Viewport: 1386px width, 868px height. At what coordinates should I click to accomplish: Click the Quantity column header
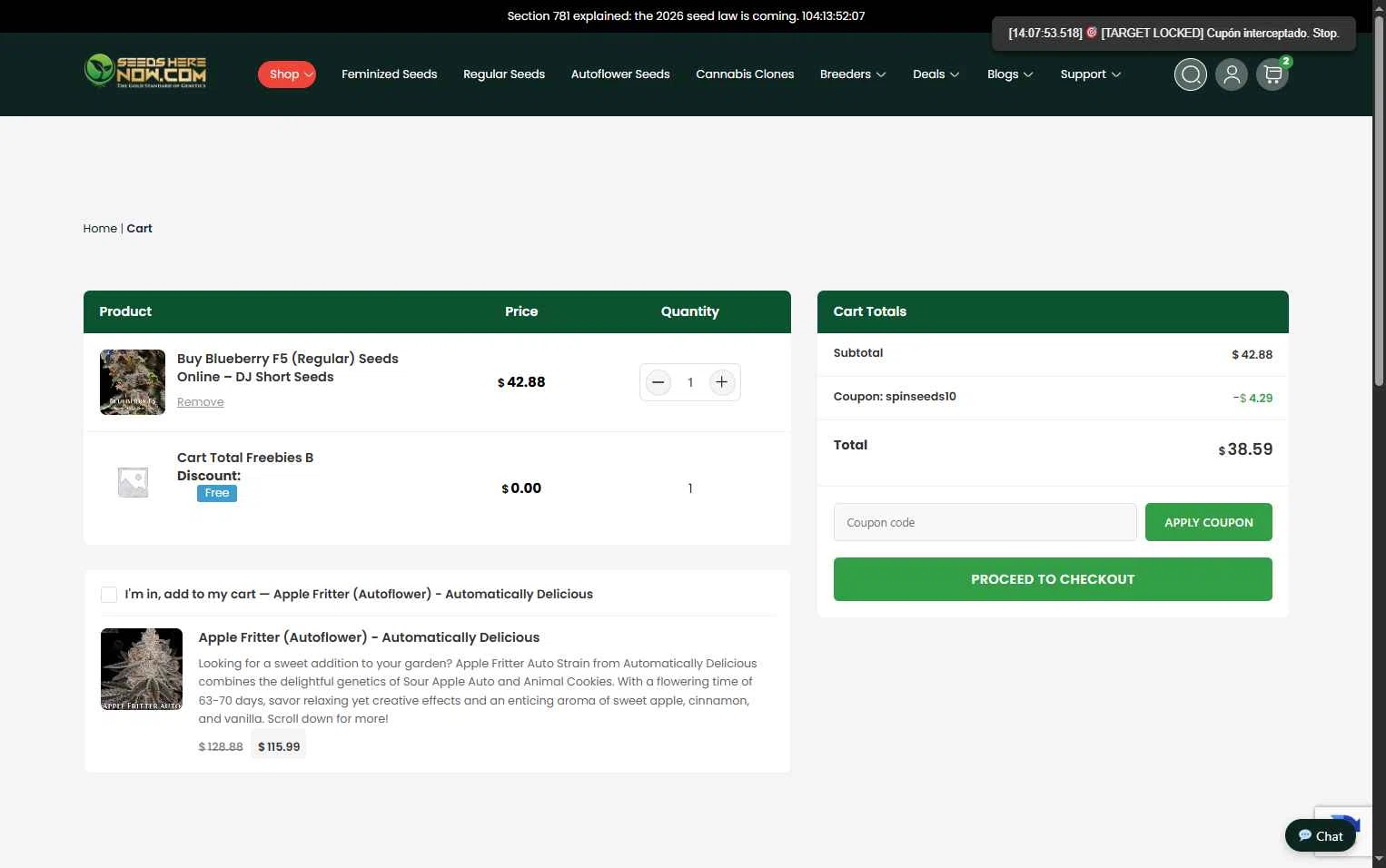pos(690,311)
